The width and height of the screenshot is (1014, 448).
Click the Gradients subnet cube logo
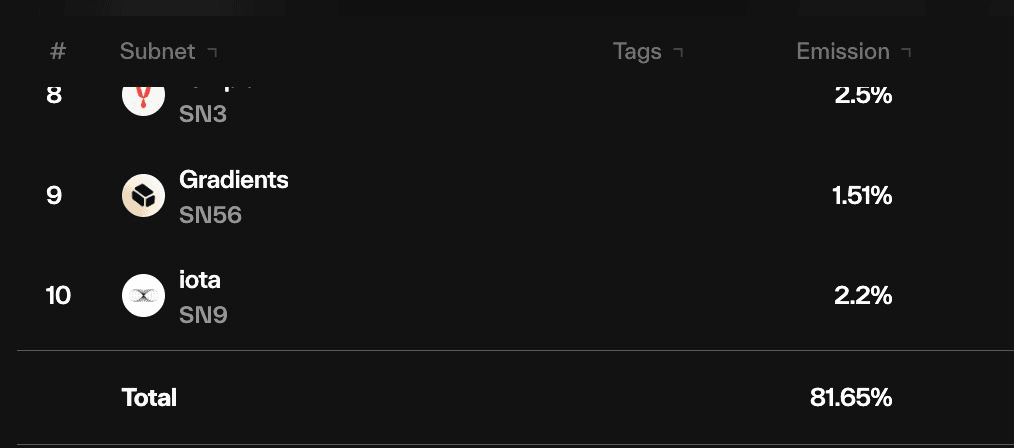[x=144, y=196]
